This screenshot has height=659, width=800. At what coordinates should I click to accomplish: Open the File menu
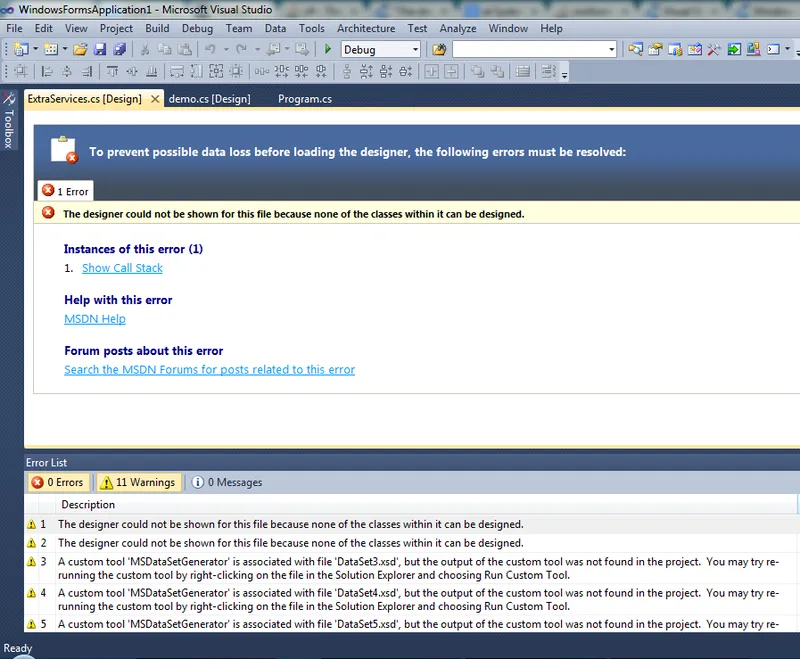(x=14, y=29)
